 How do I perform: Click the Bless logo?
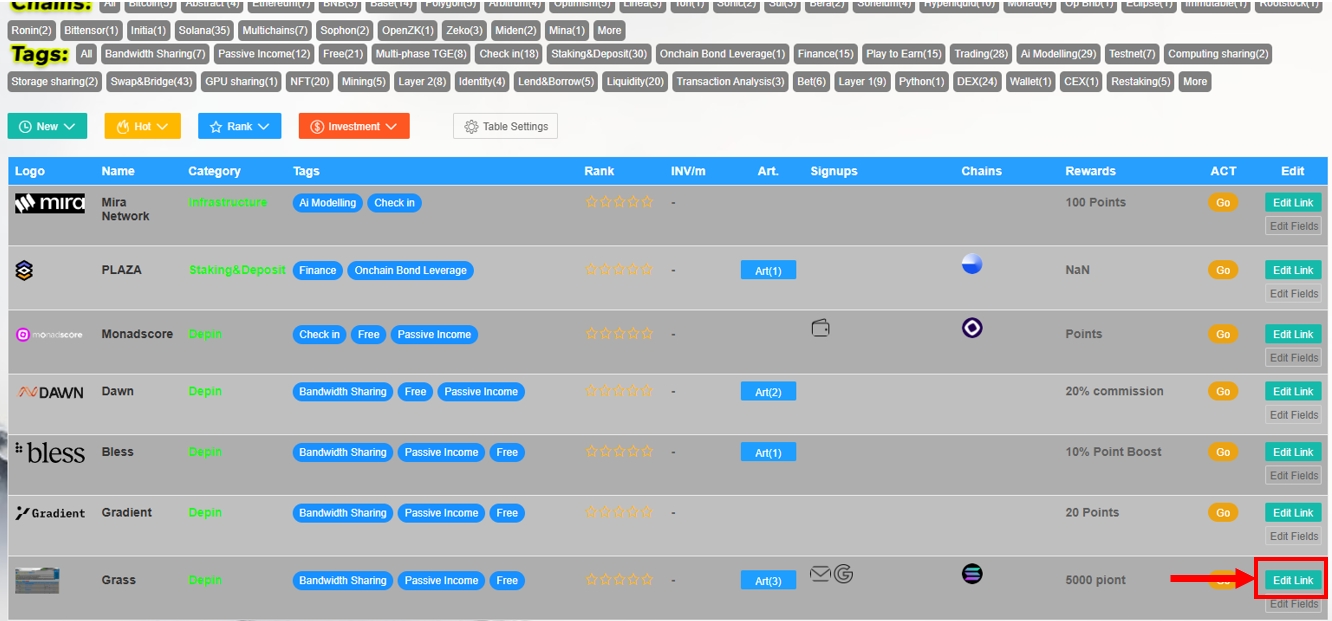point(50,452)
